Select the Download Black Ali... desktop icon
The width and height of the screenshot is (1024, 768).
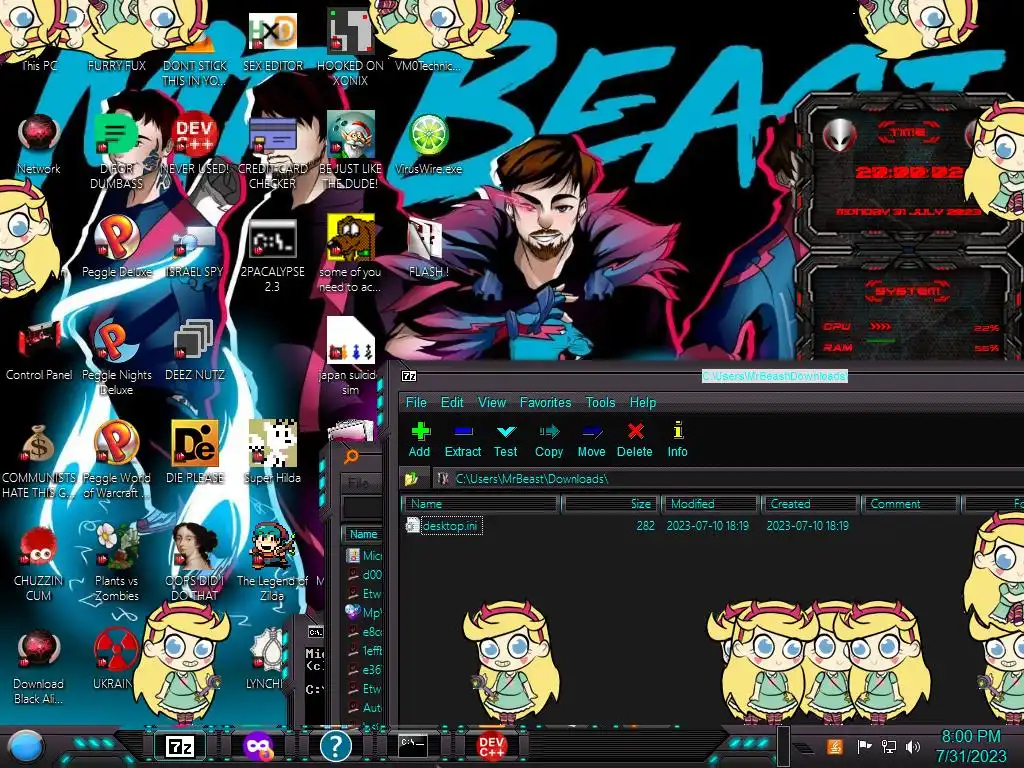[x=39, y=667]
